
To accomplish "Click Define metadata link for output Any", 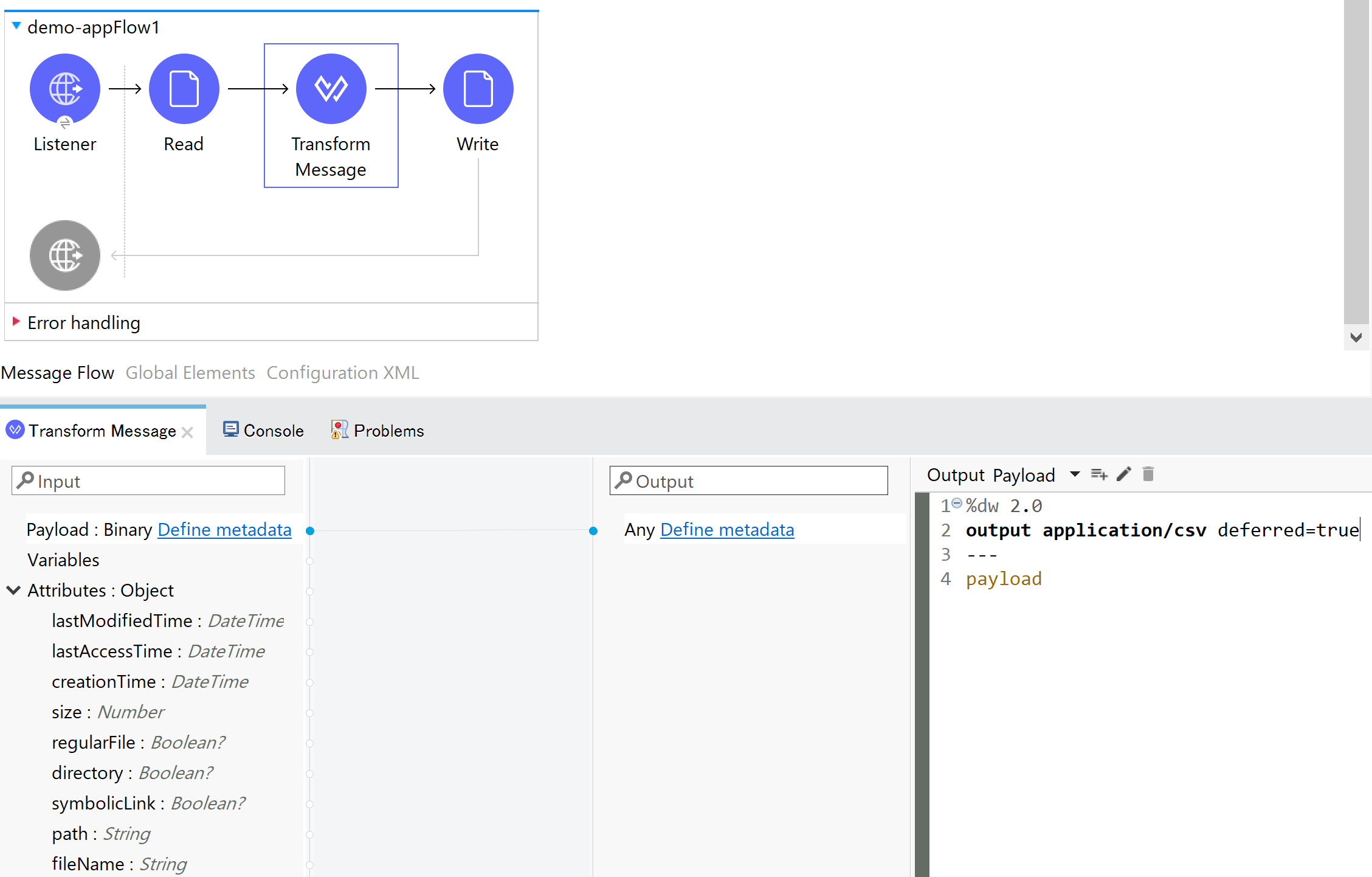I will [727, 530].
